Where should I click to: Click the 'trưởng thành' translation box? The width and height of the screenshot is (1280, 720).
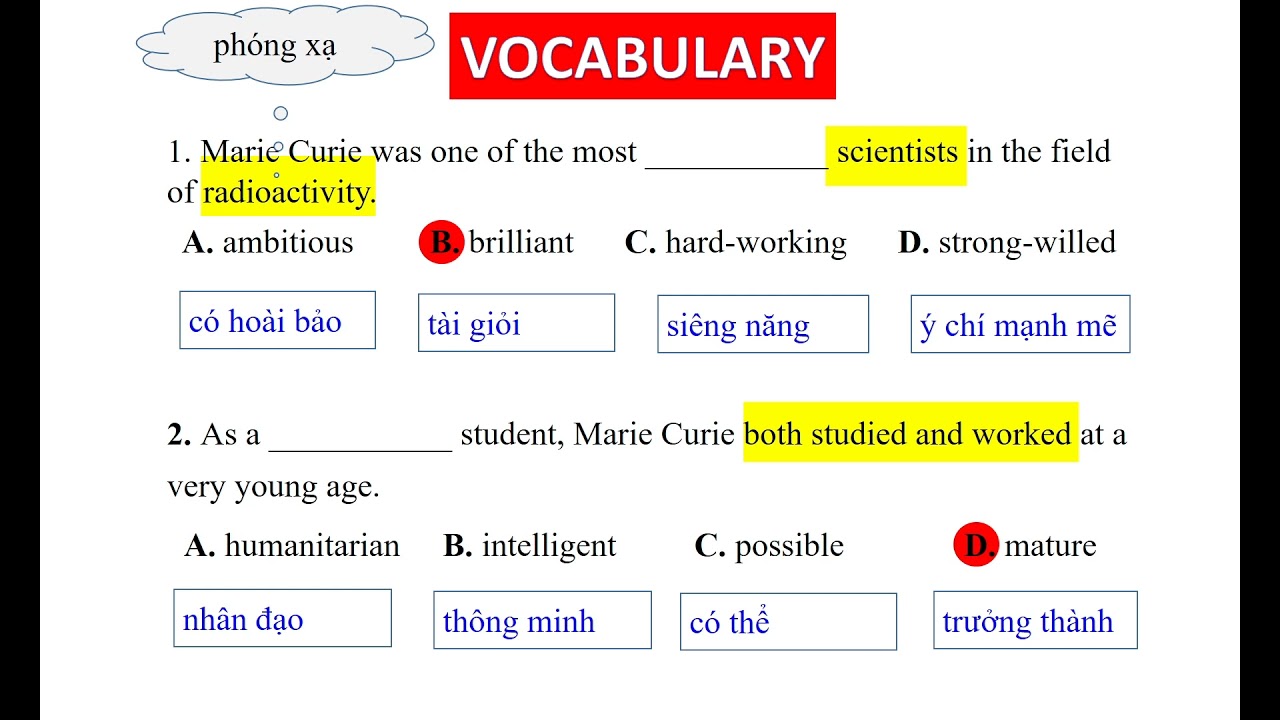[x=1035, y=620]
